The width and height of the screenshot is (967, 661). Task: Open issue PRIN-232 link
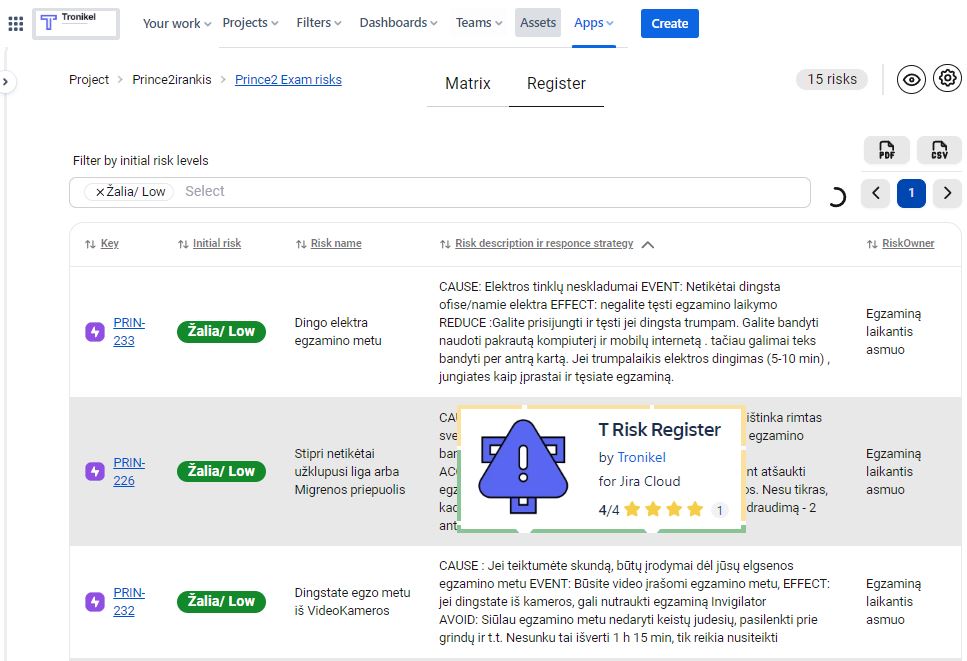129,602
